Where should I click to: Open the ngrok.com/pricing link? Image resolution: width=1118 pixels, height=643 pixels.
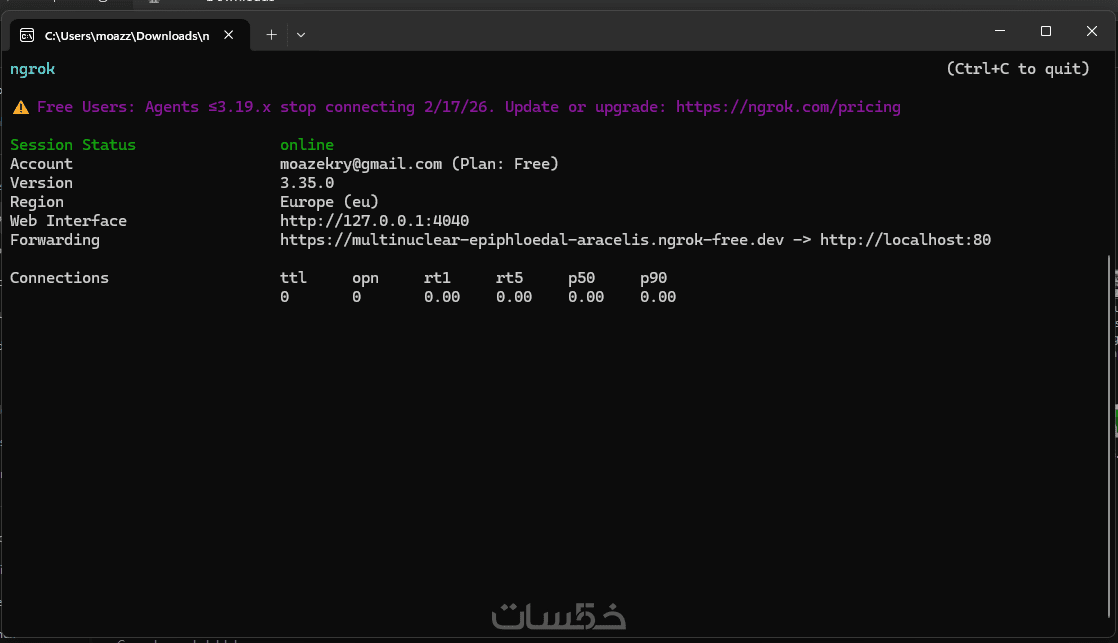pos(788,107)
